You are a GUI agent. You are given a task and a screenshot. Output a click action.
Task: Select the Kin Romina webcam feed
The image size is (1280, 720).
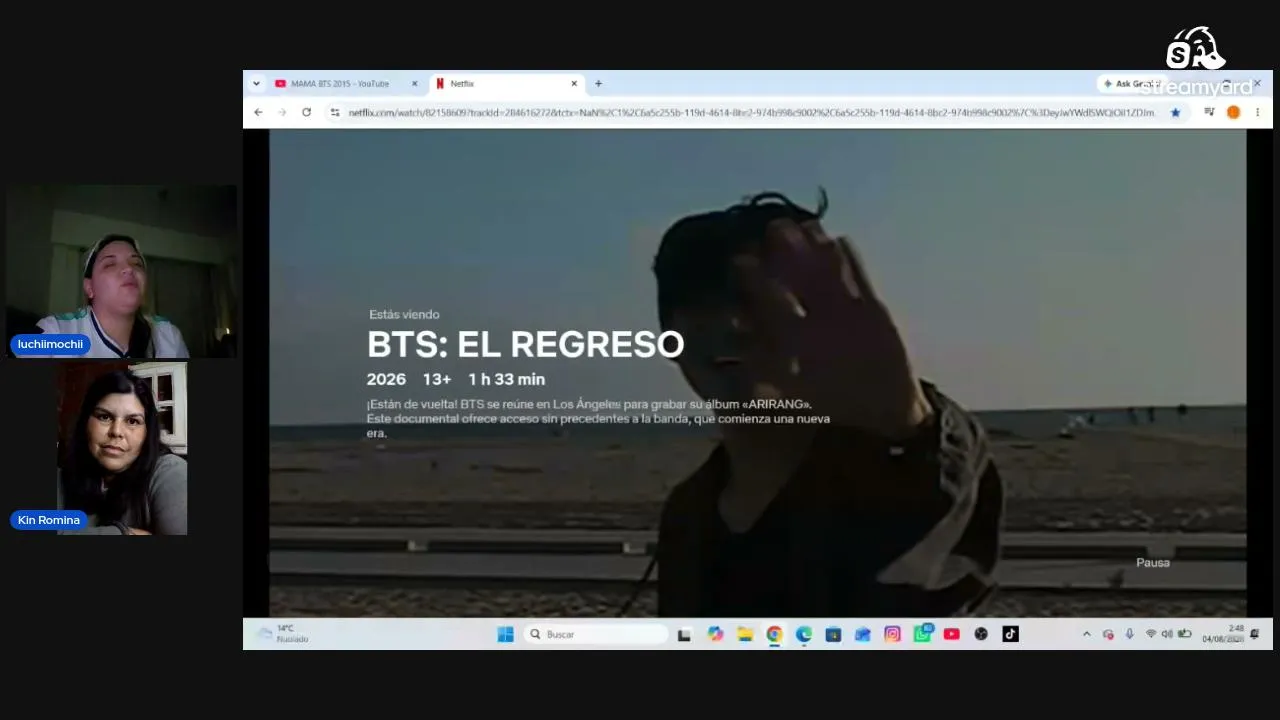(122, 448)
